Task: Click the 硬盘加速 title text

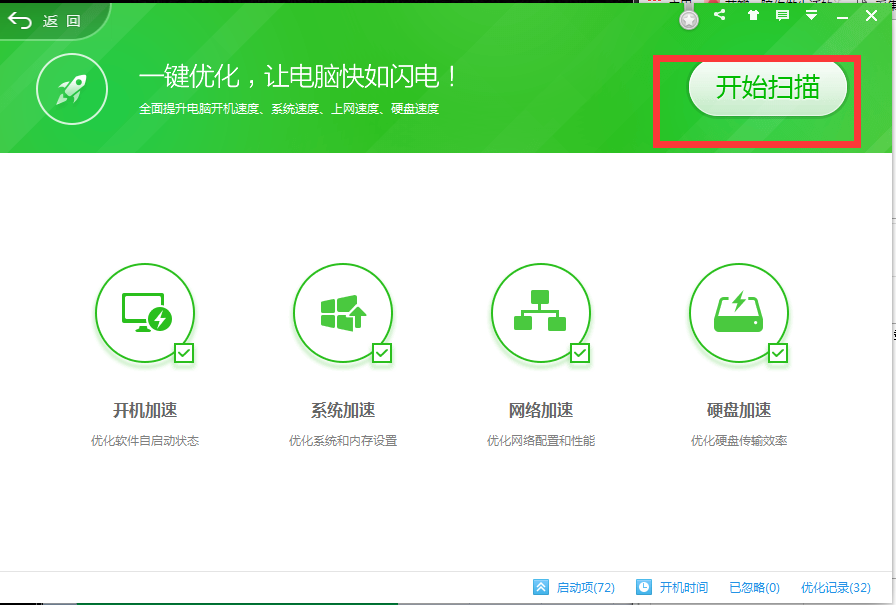Action: [x=739, y=410]
